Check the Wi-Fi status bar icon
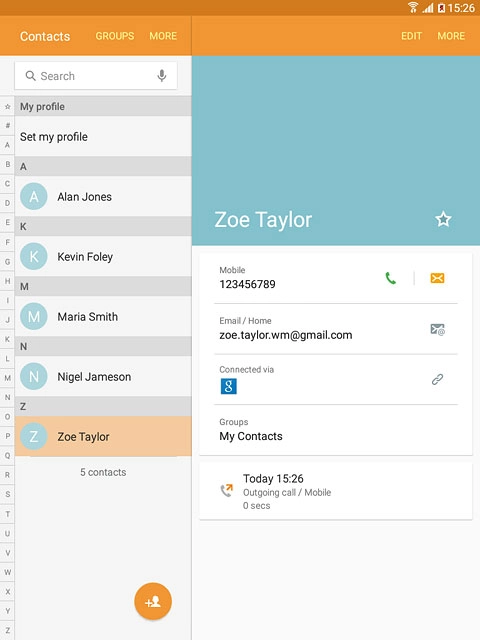480x640 pixels. pyautogui.click(x=413, y=7)
